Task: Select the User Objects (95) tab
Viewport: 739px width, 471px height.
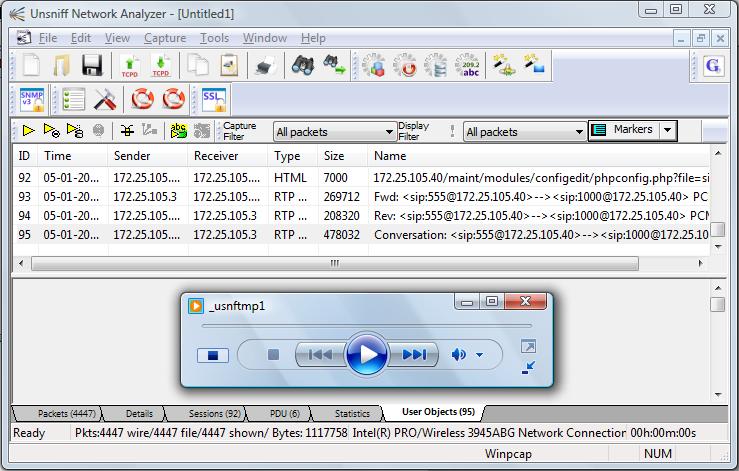Action: (438, 412)
